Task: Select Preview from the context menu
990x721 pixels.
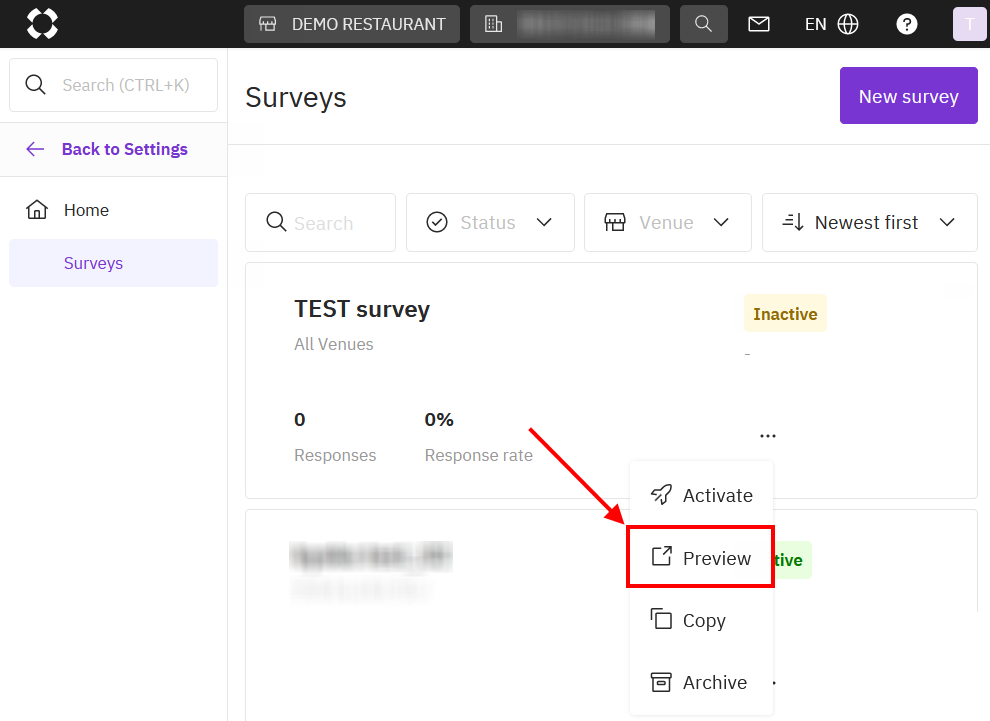Action: coord(701,558)
